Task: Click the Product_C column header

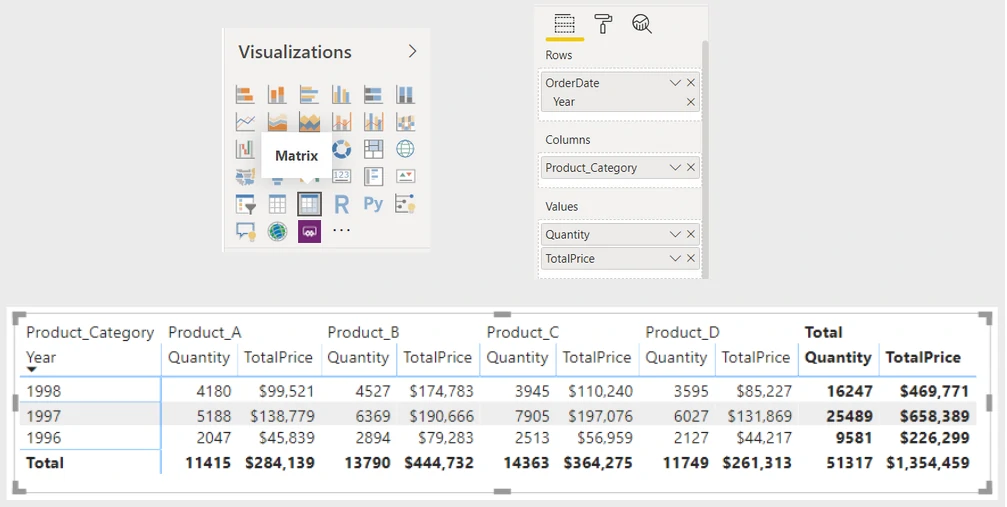Action: 522,332
